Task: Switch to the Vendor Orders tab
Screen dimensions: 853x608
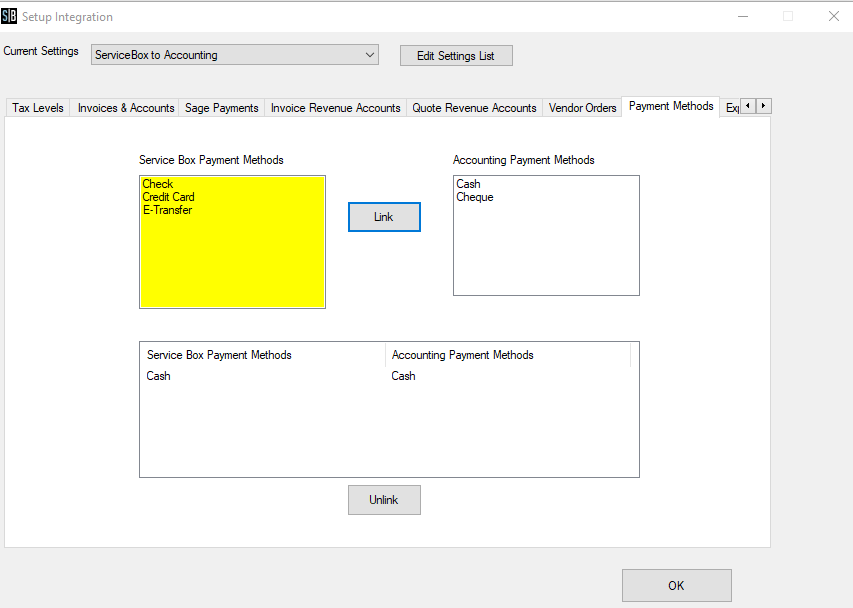Action: click(x=582, y=108)
